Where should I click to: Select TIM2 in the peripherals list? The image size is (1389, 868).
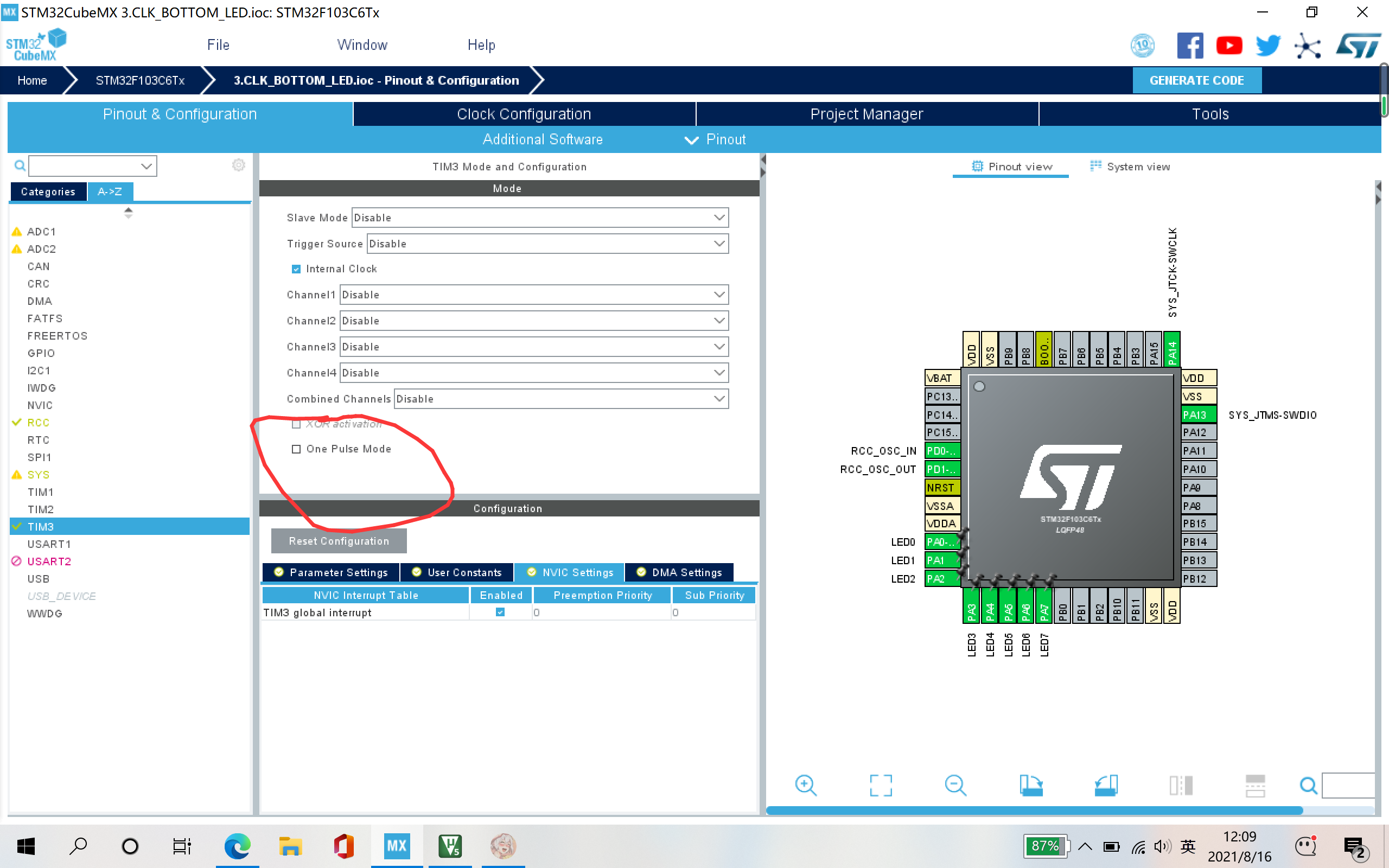(40, 509)
